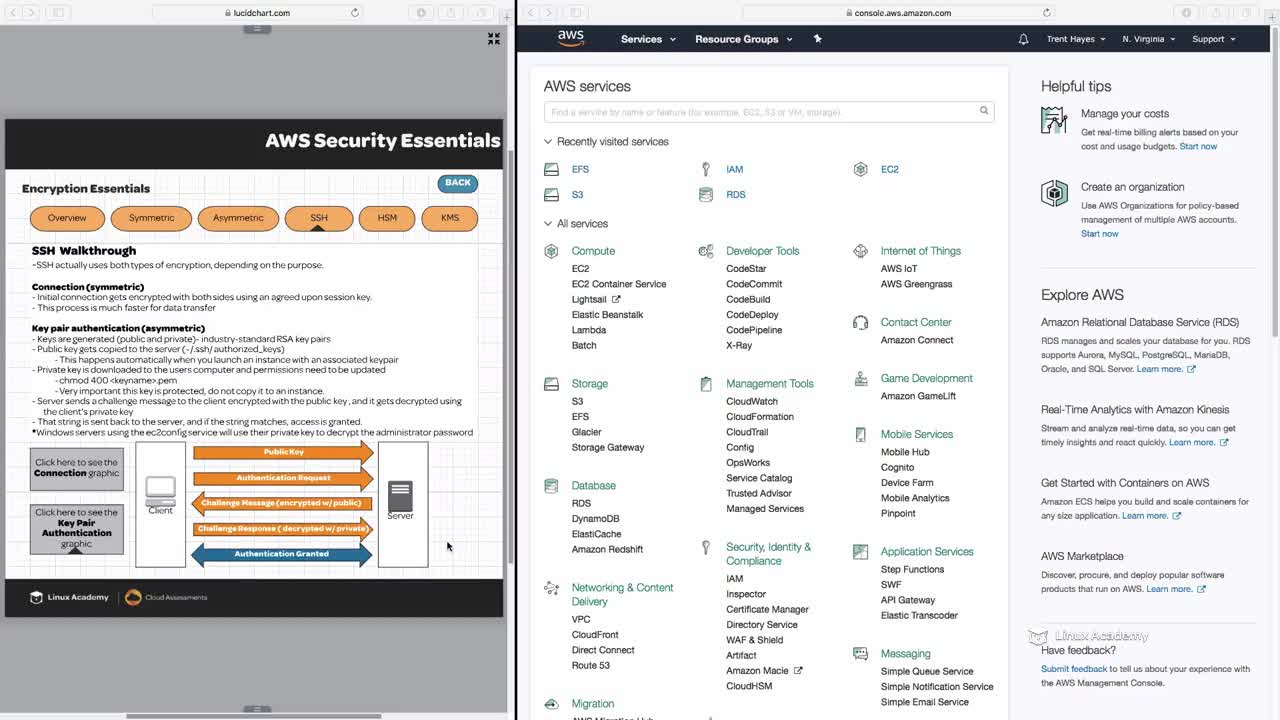1280x720 pixels.
Task: Click the EC2 icon under Recently visited services
Action: click(x=860, y=169)
